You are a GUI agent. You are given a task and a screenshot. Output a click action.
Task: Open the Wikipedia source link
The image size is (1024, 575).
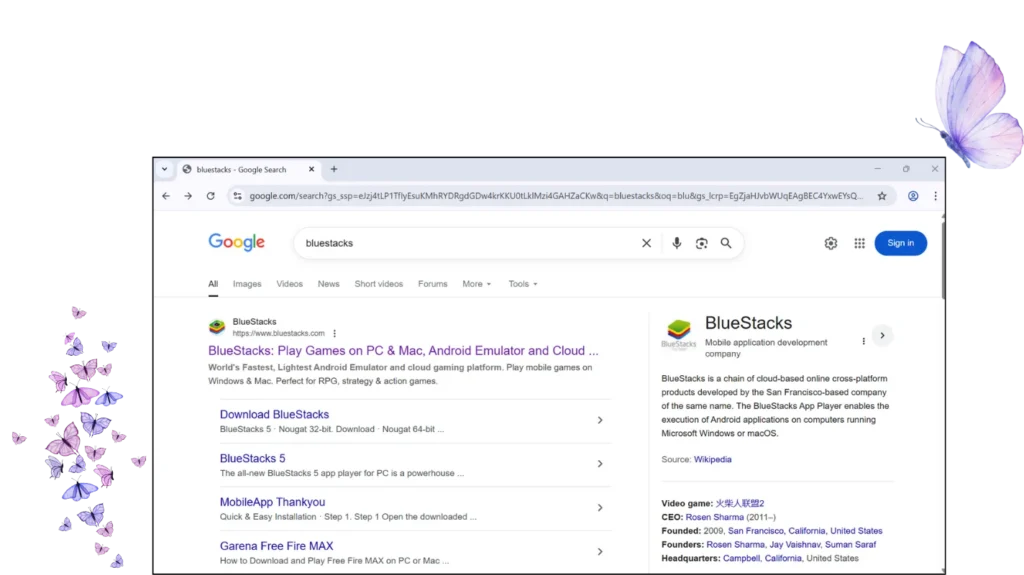pyautogui.click(x=712, y=460)
